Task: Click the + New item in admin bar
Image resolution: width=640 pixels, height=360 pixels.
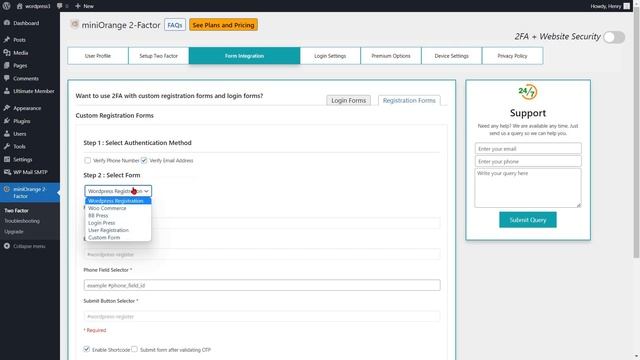Action: point(84,6)
